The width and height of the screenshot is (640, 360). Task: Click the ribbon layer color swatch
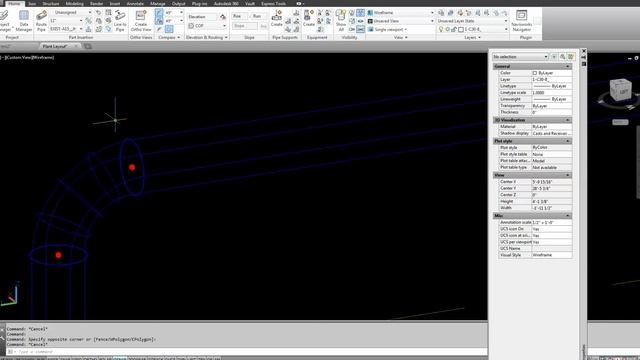(461, 29)
